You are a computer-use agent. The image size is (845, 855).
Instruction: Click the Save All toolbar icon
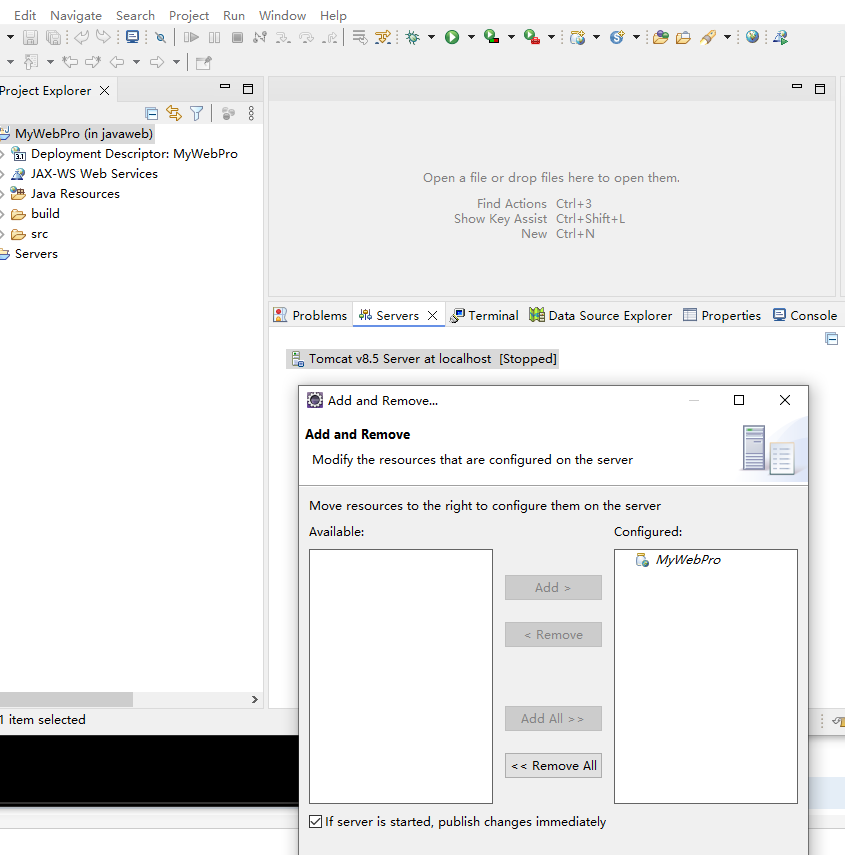click(x=53, y=37)
